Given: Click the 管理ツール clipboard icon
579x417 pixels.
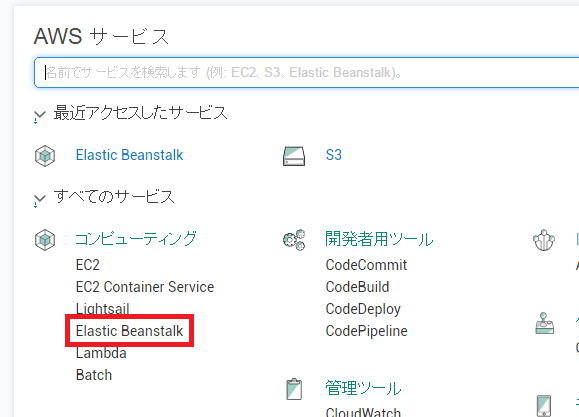Looking at the screenshot, I should point(294,389).
